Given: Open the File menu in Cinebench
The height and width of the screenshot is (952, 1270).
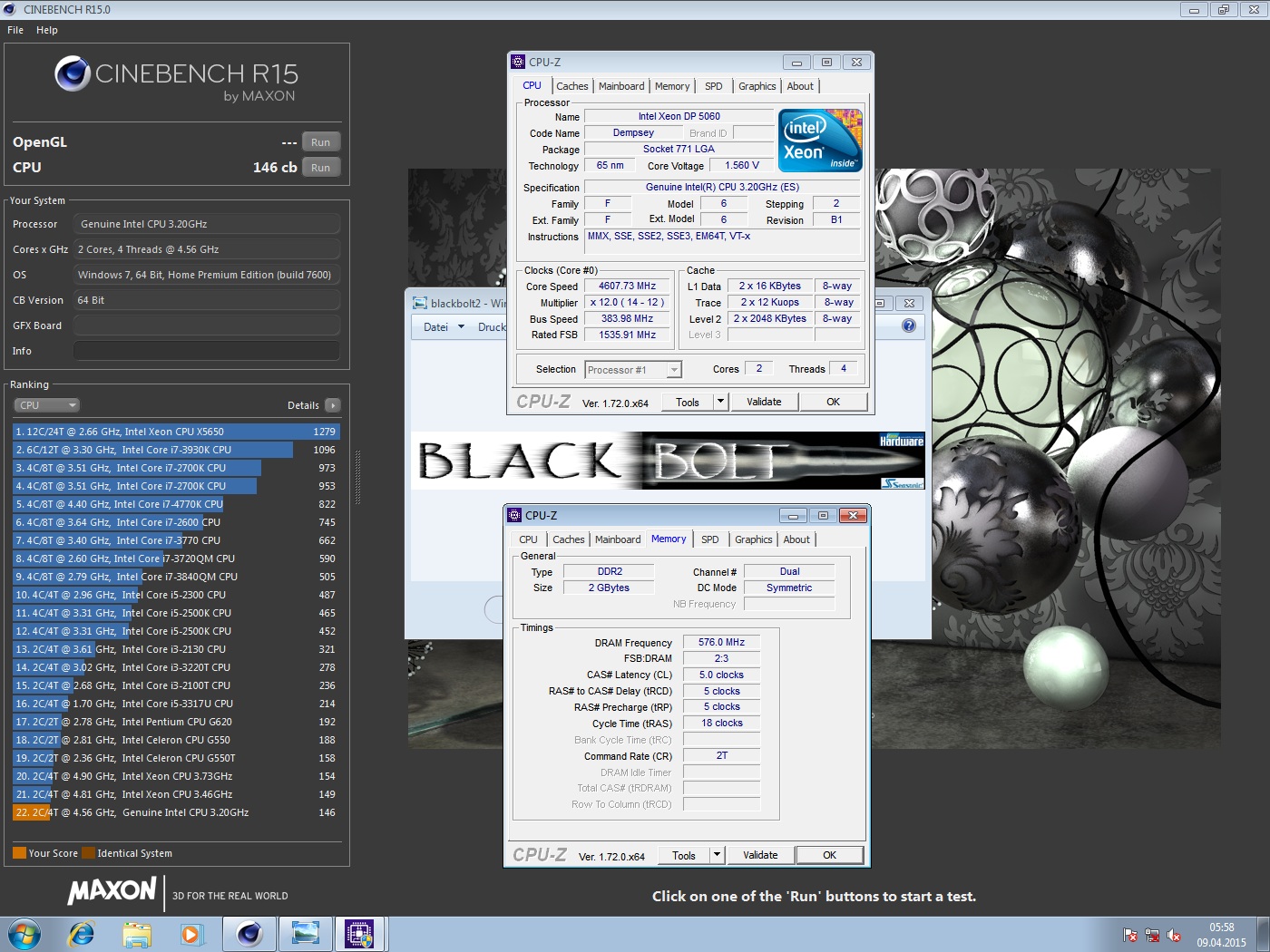Looking at the screenshot, I should pos(15,30).
